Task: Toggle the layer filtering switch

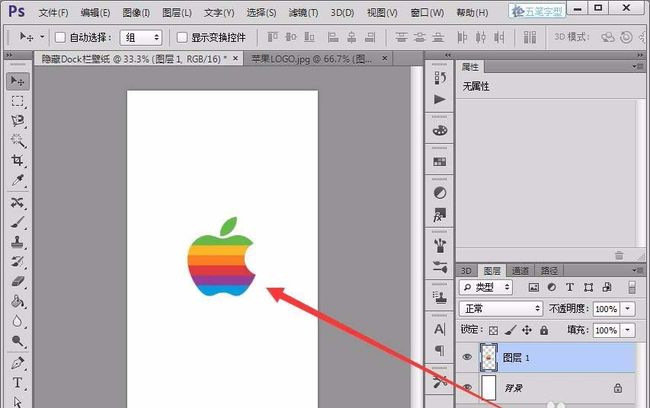Action: coord(632,287)
